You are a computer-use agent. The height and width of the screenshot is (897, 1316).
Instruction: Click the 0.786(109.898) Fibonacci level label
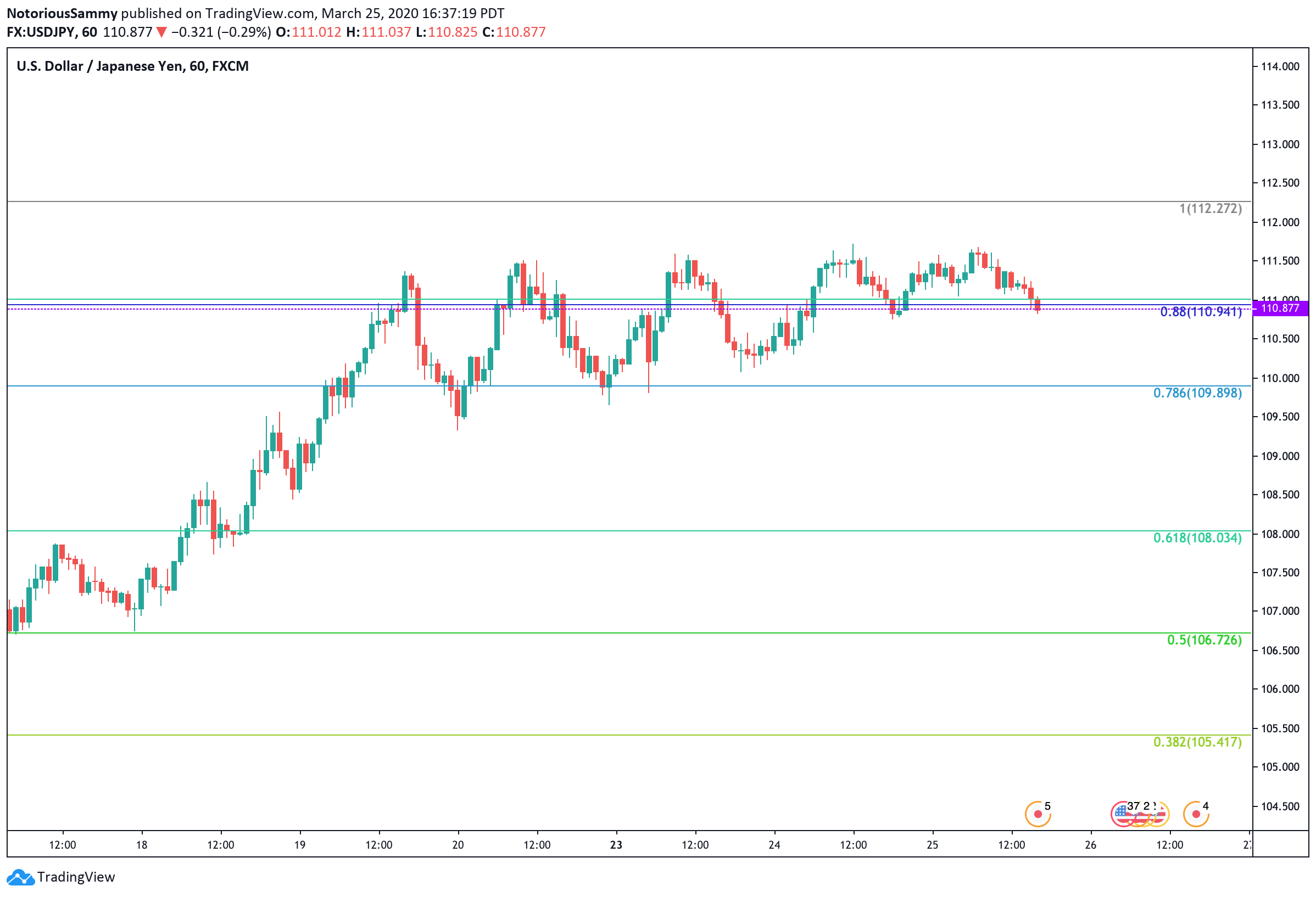coord(1197,393)
